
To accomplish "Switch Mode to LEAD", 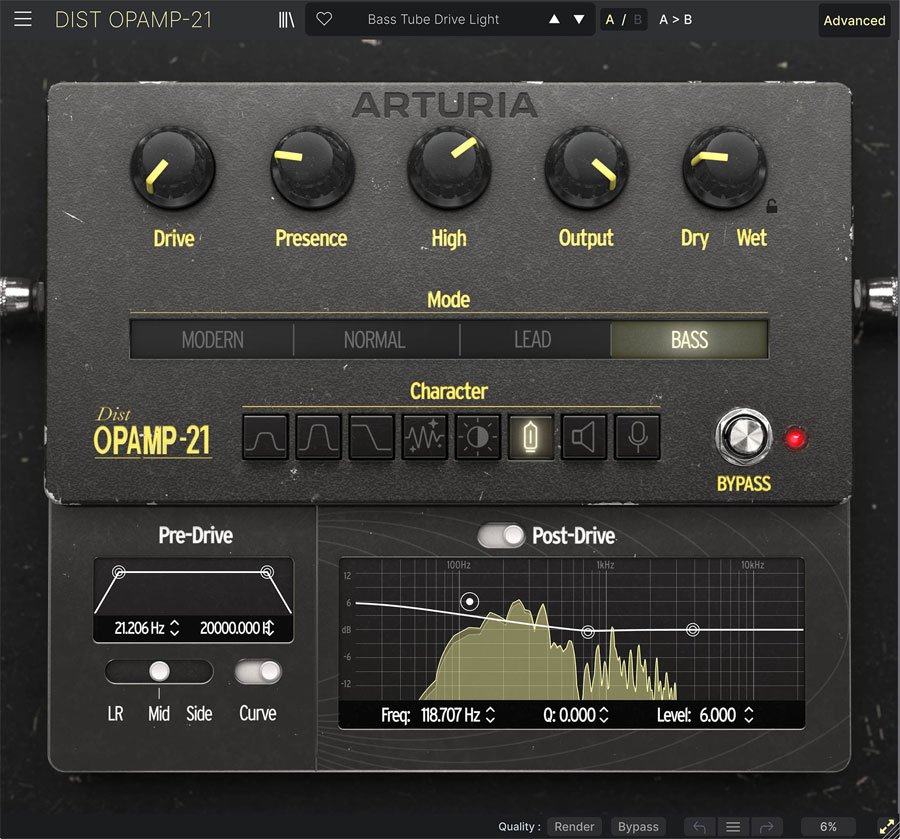I will (x=535, y=340).
